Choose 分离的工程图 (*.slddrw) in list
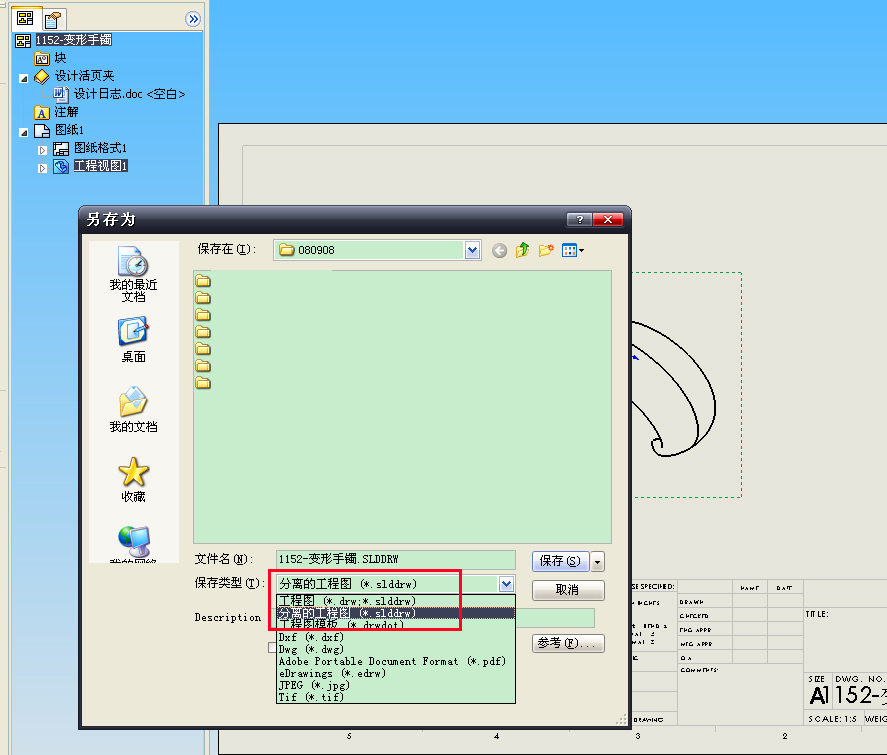The height and width of the screenshot is (755, 887). [395, 613]
